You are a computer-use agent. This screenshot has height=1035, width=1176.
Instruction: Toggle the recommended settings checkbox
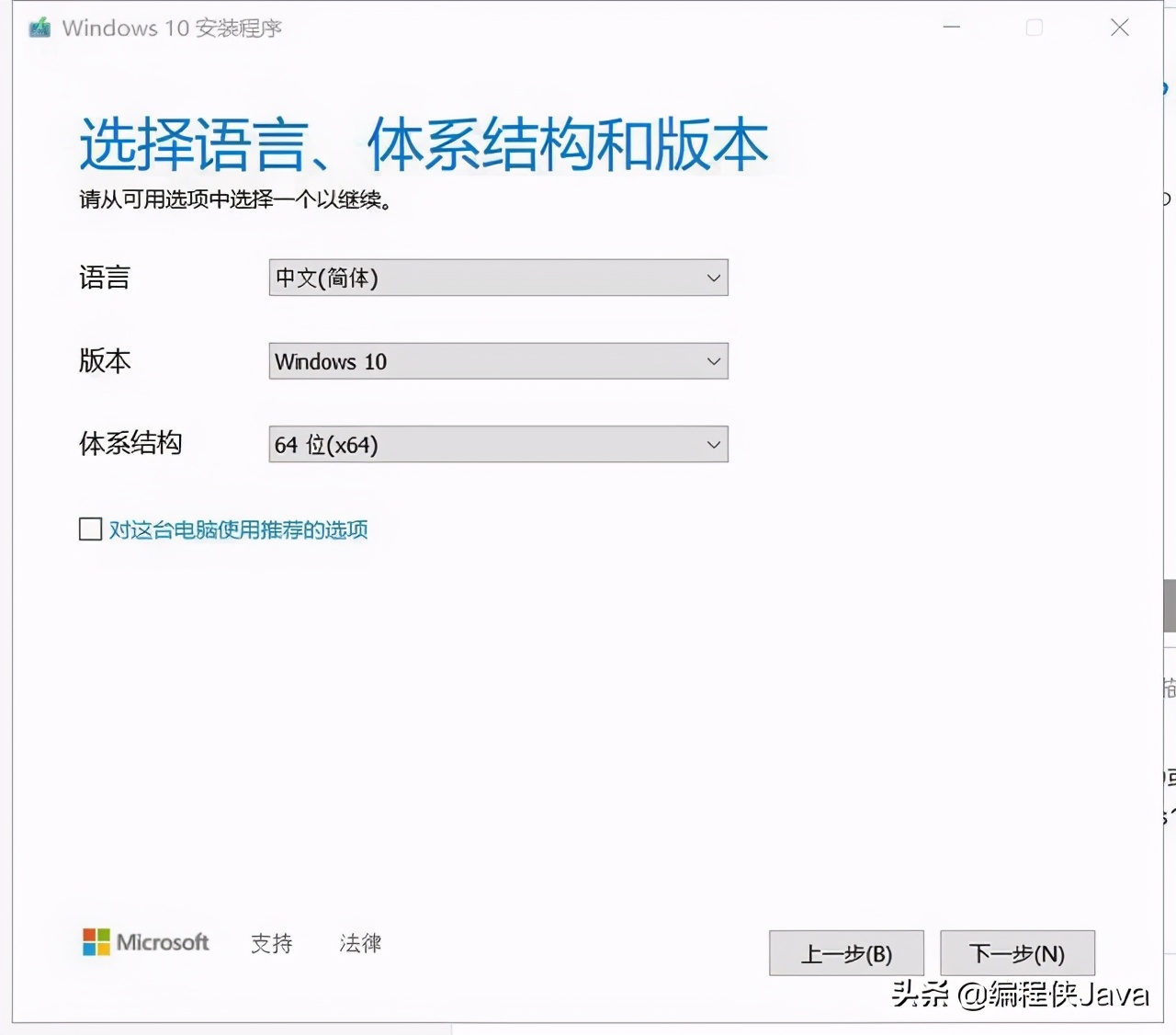coord(90,529)
